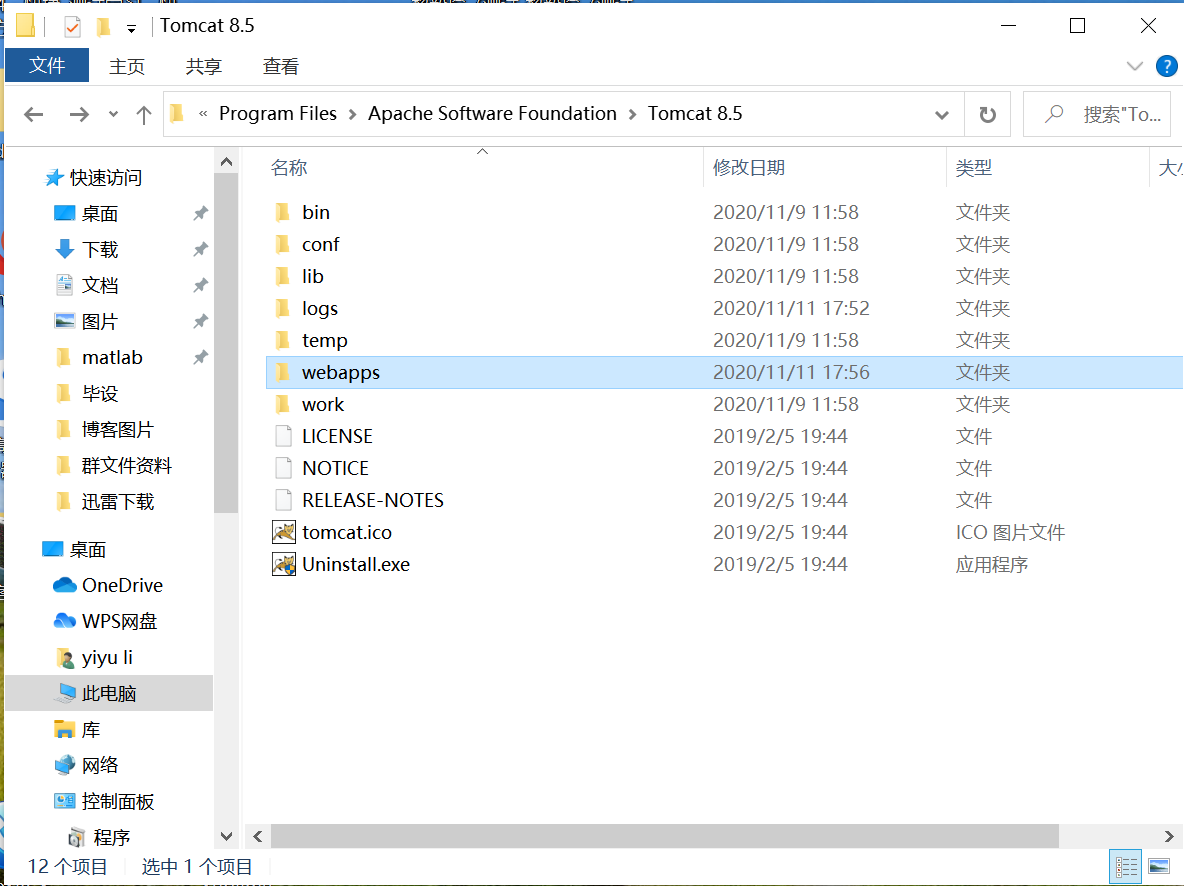
Task: Switch to details view layout
Action: tap(1126, 867)
